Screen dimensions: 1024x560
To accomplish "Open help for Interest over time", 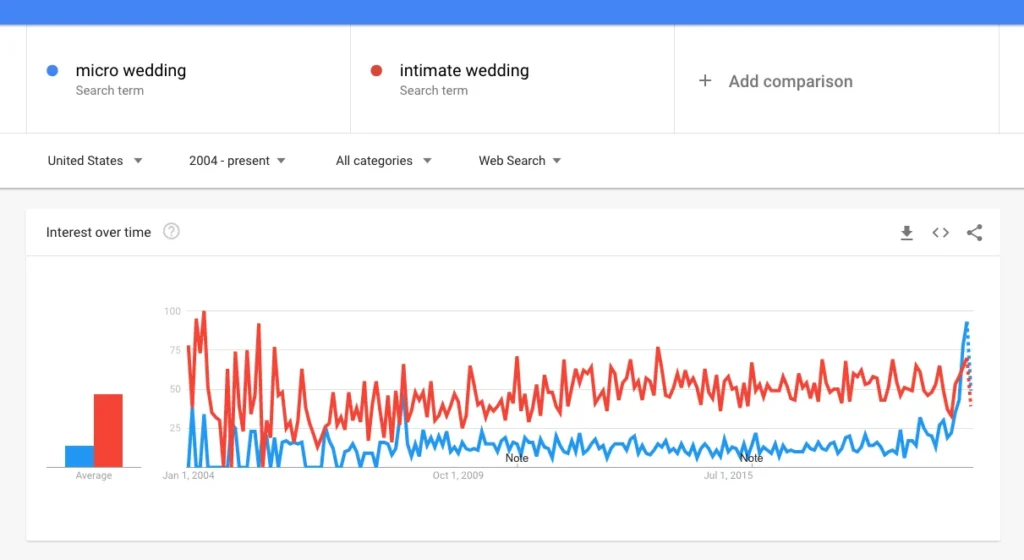I will coord(171,232).
